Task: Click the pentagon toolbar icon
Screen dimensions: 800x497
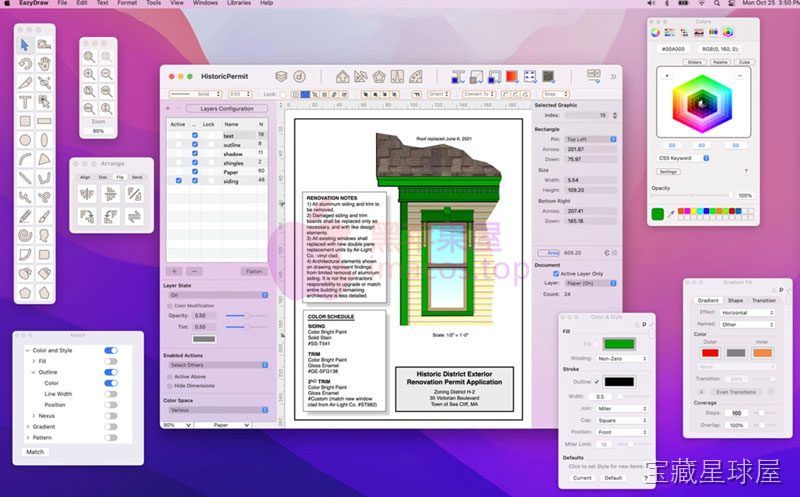Action: tap(379, 77)
